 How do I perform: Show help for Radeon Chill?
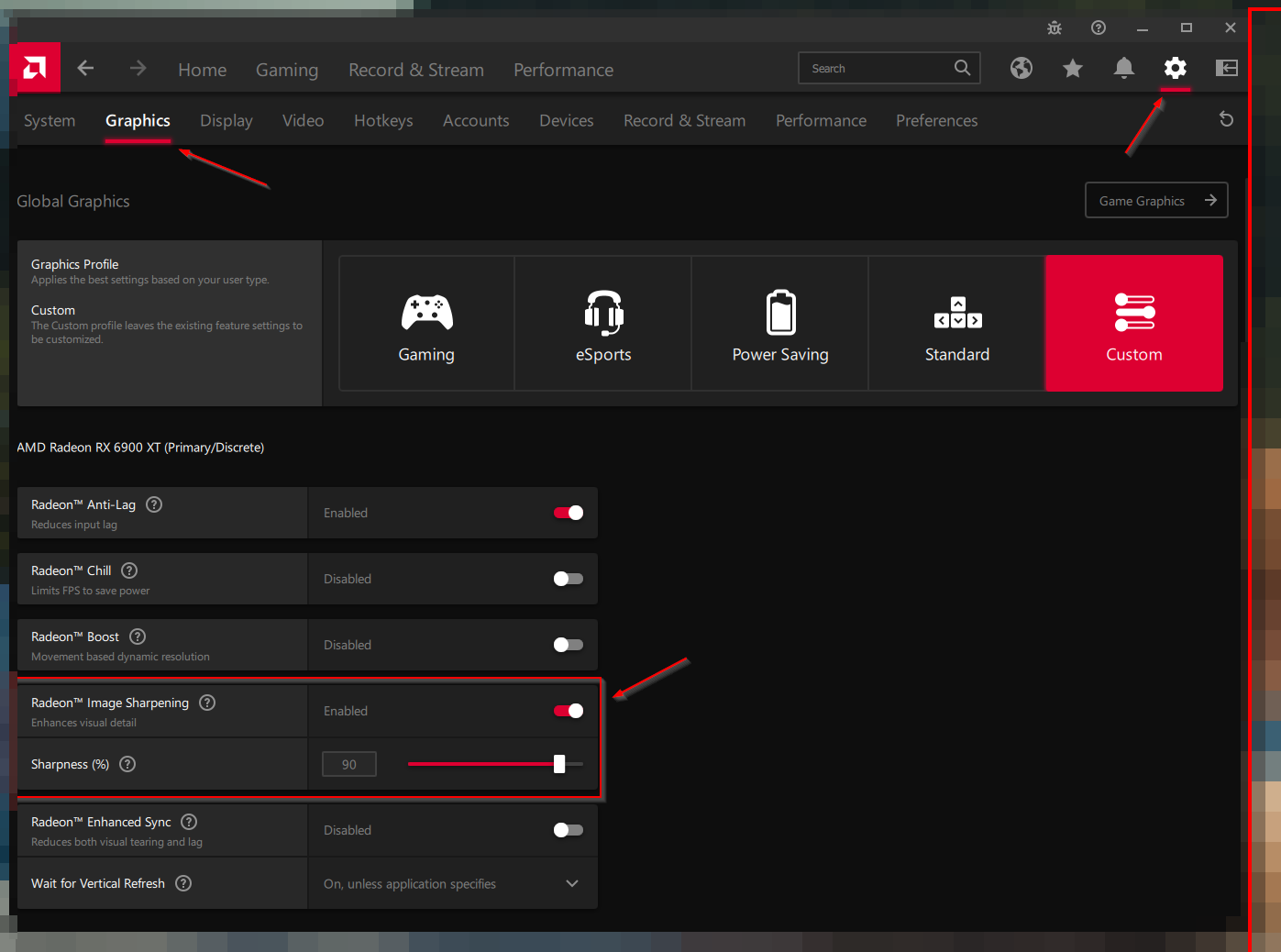[x=129, y=570]
